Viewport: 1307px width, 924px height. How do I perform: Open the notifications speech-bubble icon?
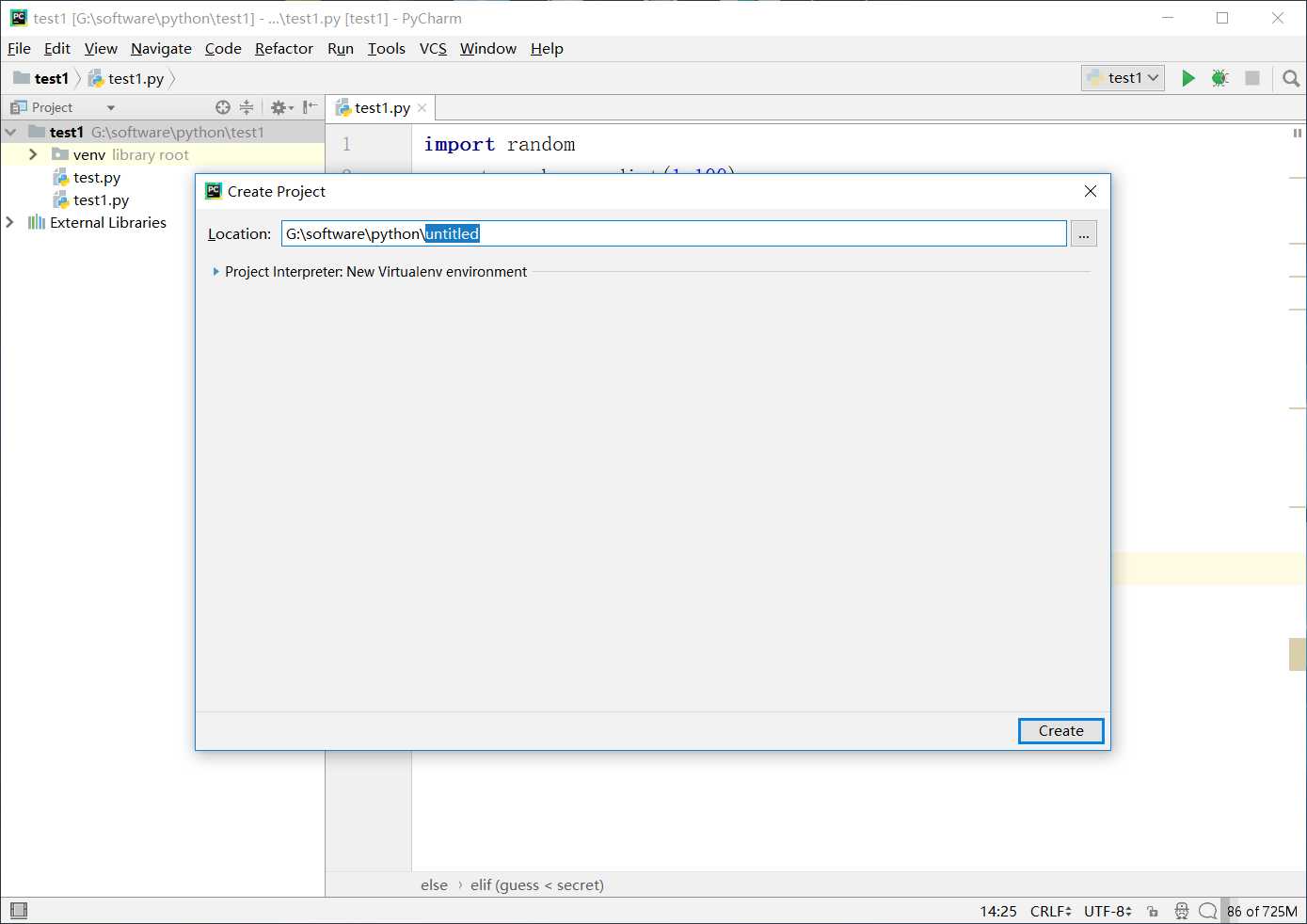pos(1208,911)
